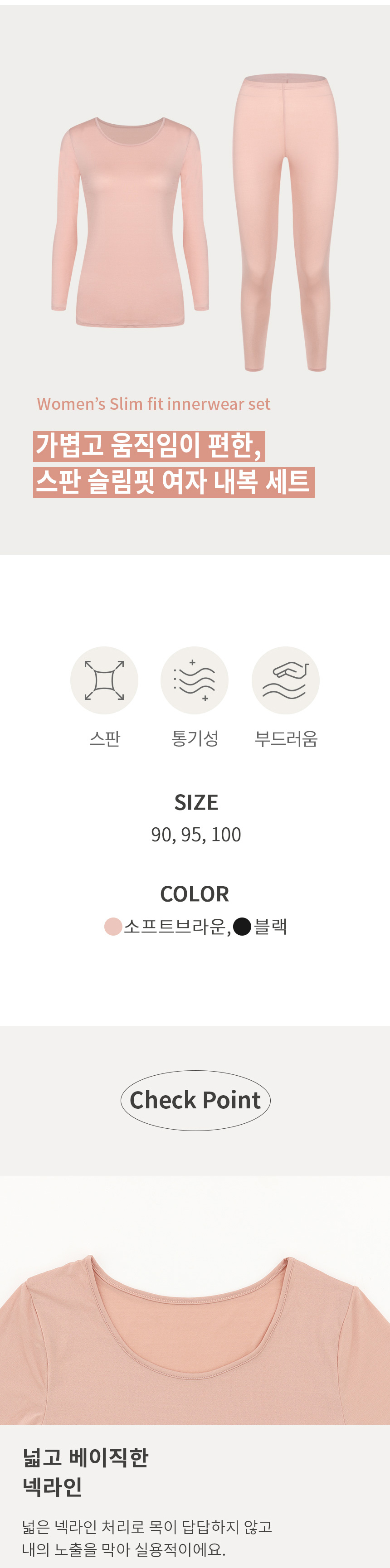
Task: Click the stretch (스판) arrows icon
Action: [104, 680]
